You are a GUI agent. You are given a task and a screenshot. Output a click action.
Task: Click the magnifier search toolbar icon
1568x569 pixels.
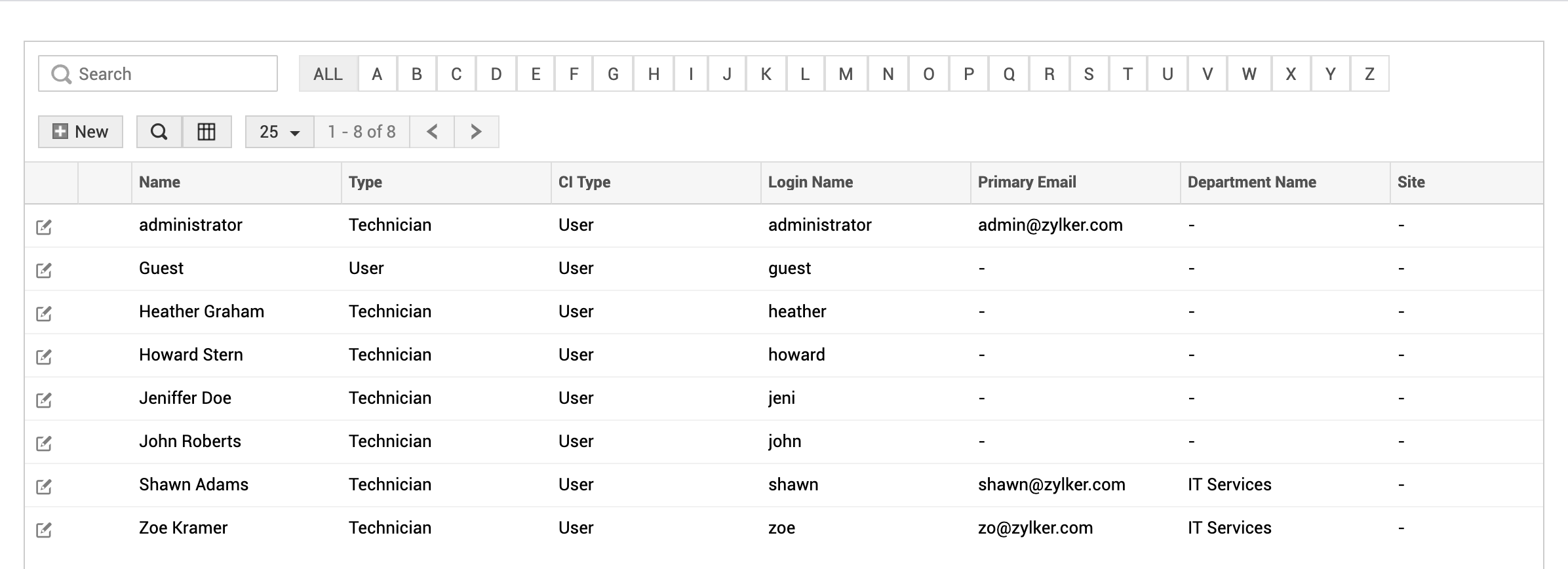pyautogui.click(x=159, y=132)
